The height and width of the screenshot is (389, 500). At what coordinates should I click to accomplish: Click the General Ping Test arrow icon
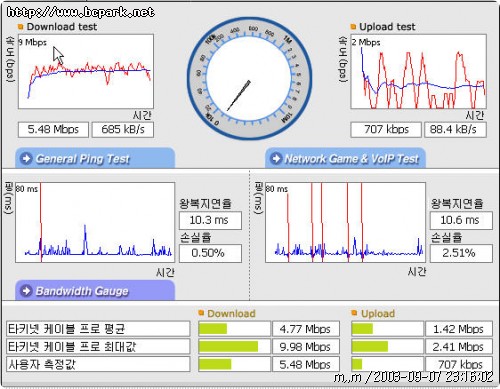[x=26, y=158]
